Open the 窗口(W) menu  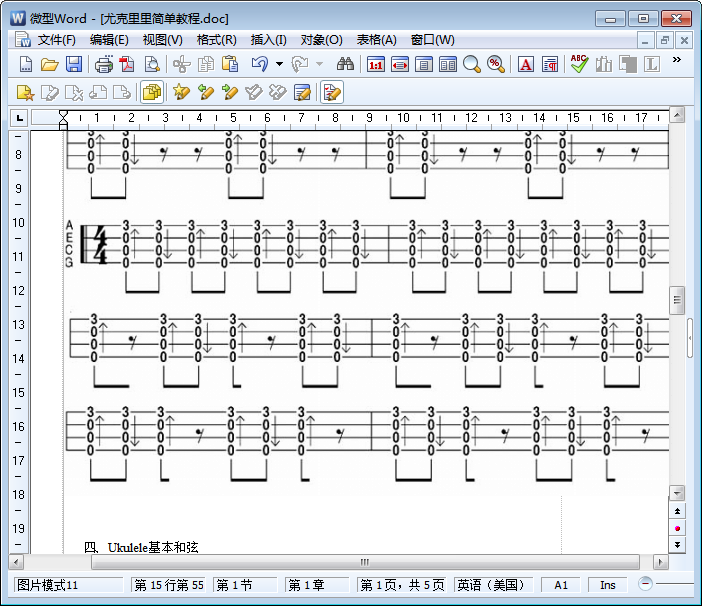click(x=432, y=40)
